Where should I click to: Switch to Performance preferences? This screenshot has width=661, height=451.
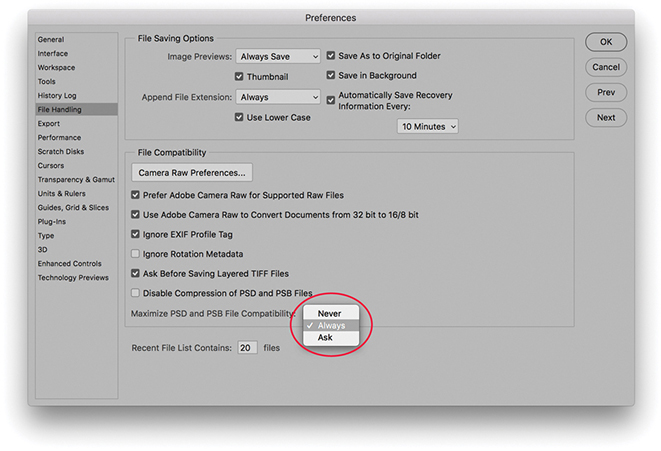click(x=59, y=137)
